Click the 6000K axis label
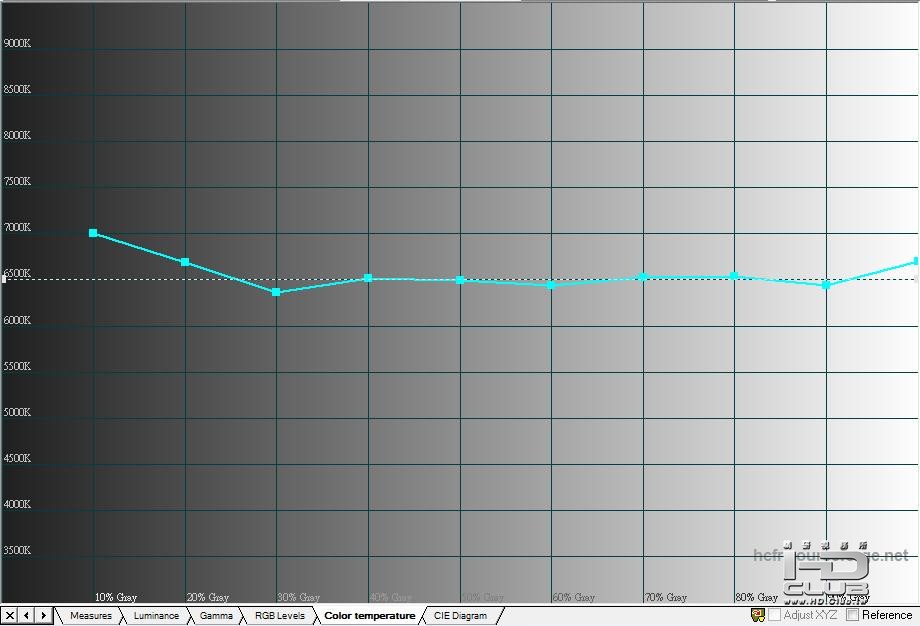 coord(17,320)
